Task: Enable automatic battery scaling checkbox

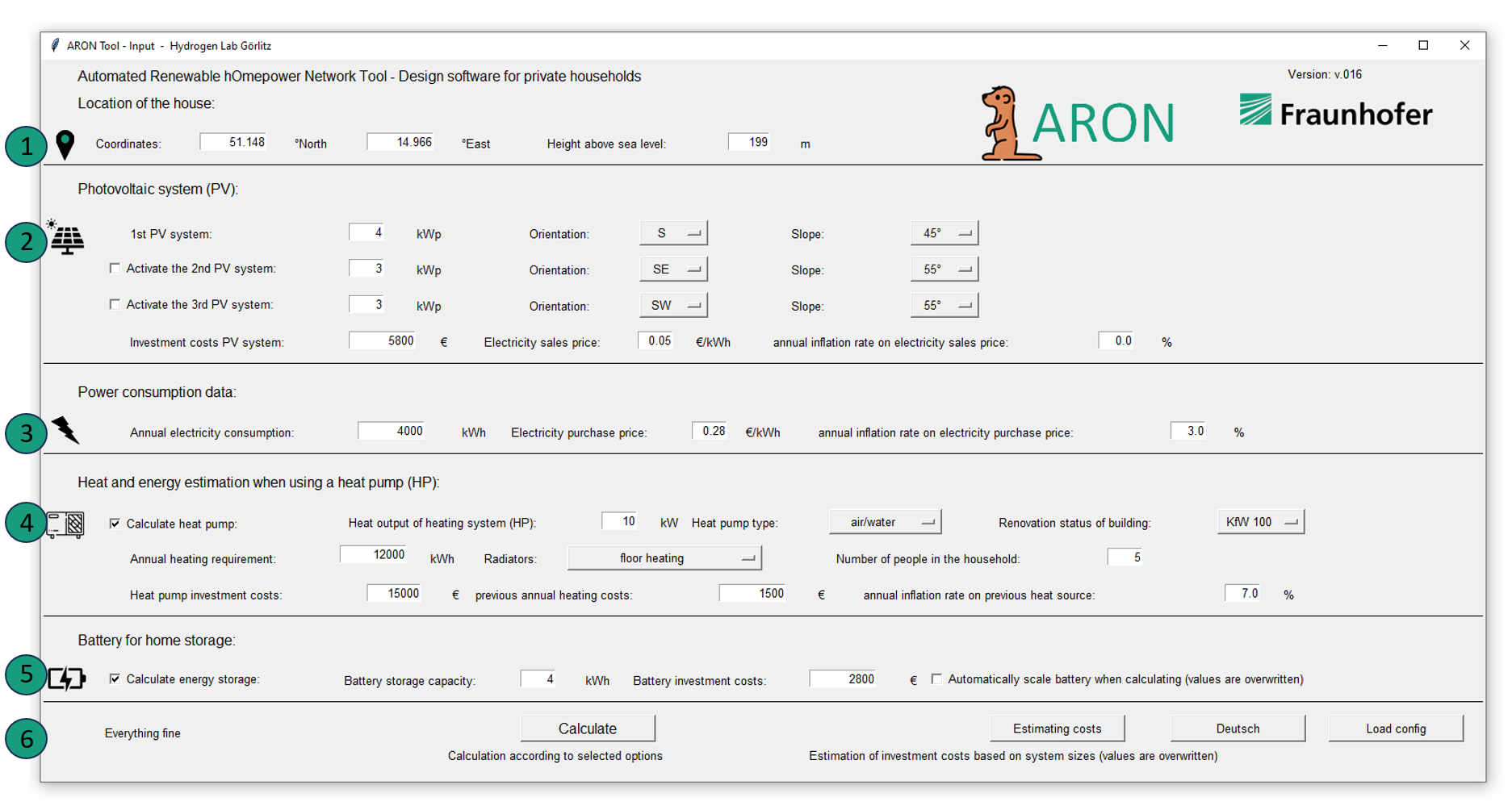Action: coord(936,679)
